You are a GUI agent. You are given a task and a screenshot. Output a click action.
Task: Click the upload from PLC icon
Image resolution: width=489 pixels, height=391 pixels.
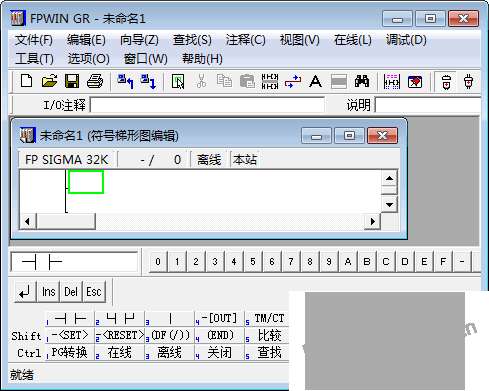126,81
